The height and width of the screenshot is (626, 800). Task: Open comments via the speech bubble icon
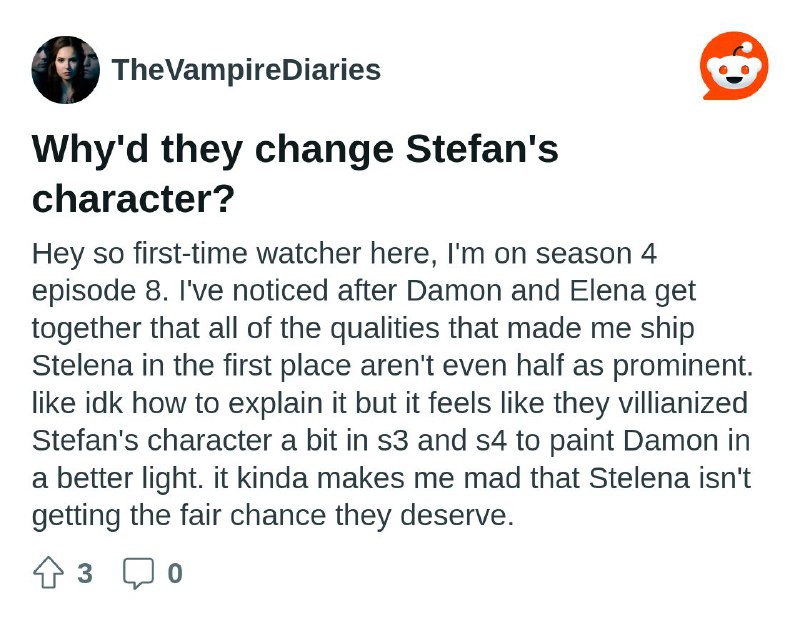138,573
